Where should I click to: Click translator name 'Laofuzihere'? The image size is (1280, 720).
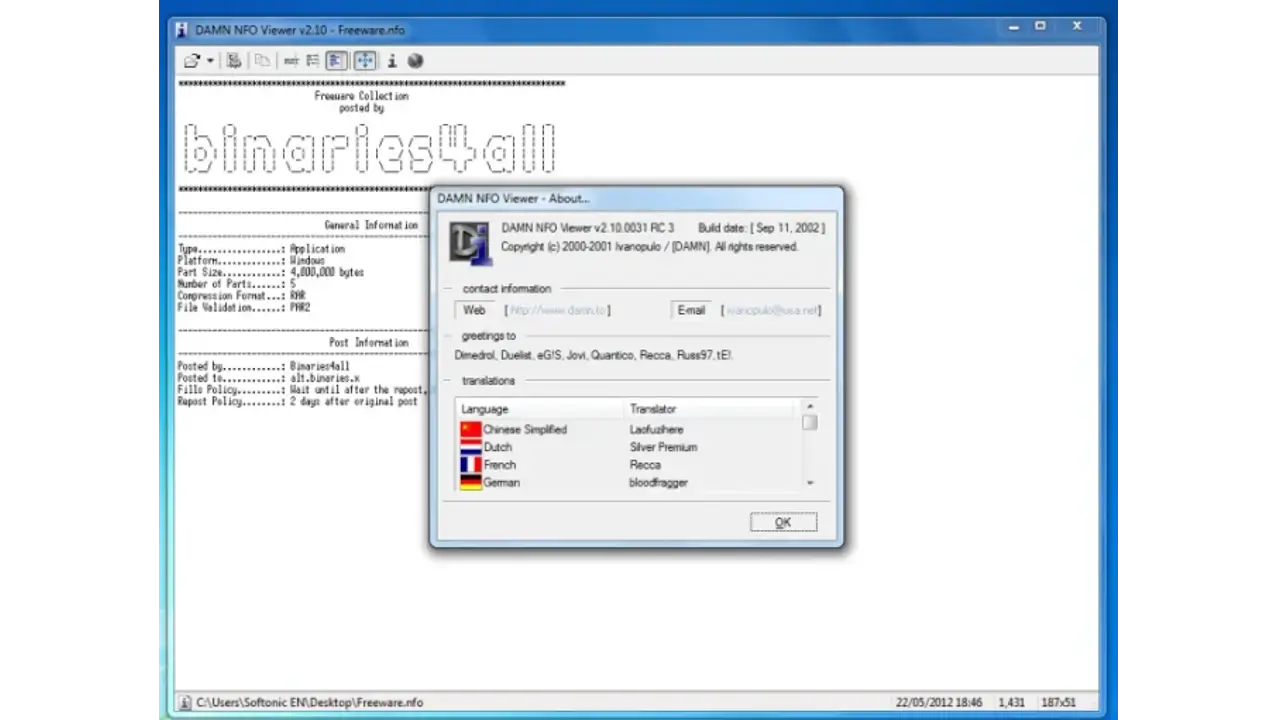[x=657, y=429]
